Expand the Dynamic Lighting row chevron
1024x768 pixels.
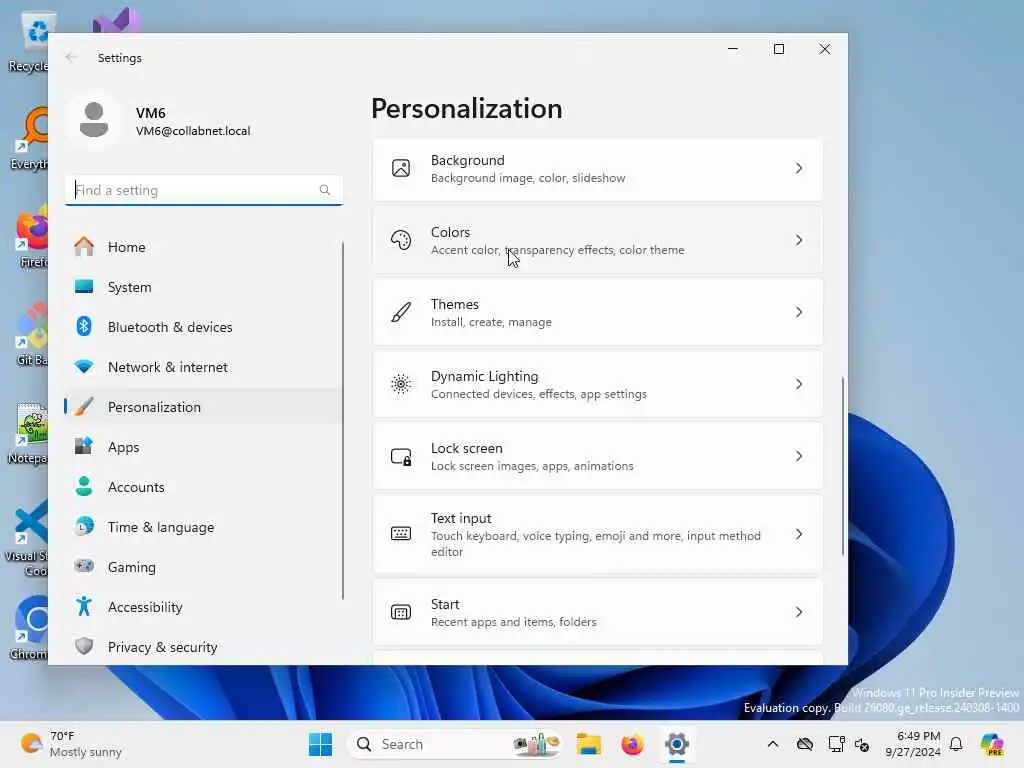[799, 384]
